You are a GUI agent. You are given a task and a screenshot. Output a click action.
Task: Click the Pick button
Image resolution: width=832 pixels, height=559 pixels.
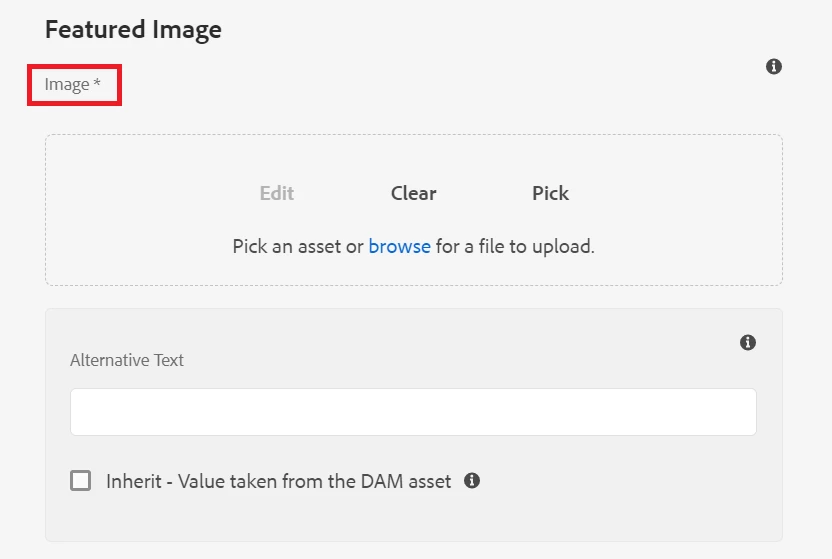pyautogui.click(x=550, y=194)
